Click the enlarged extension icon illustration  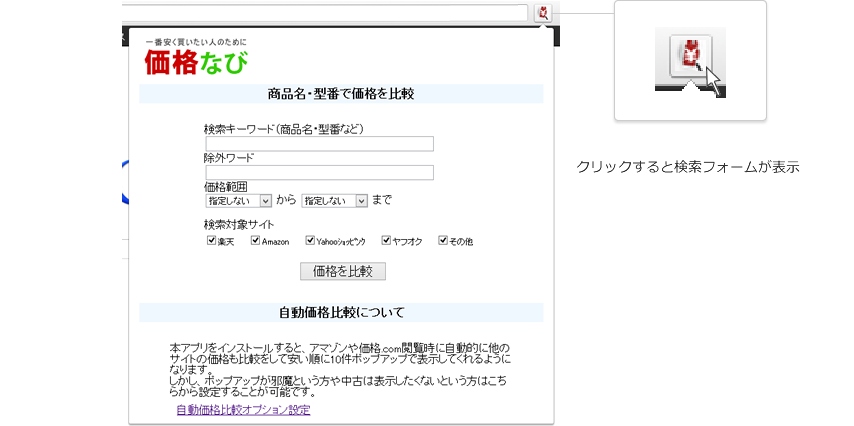point(690,58)
